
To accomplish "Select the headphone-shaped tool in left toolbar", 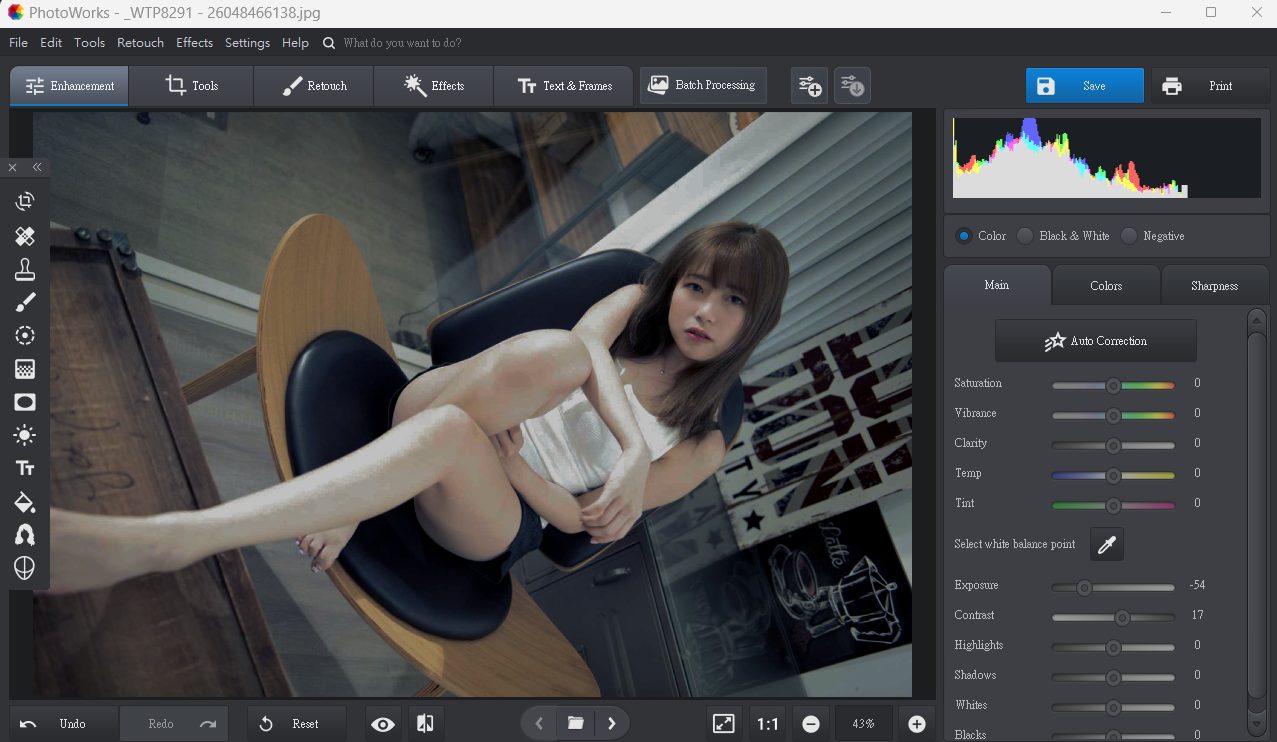I will point(25,535).
